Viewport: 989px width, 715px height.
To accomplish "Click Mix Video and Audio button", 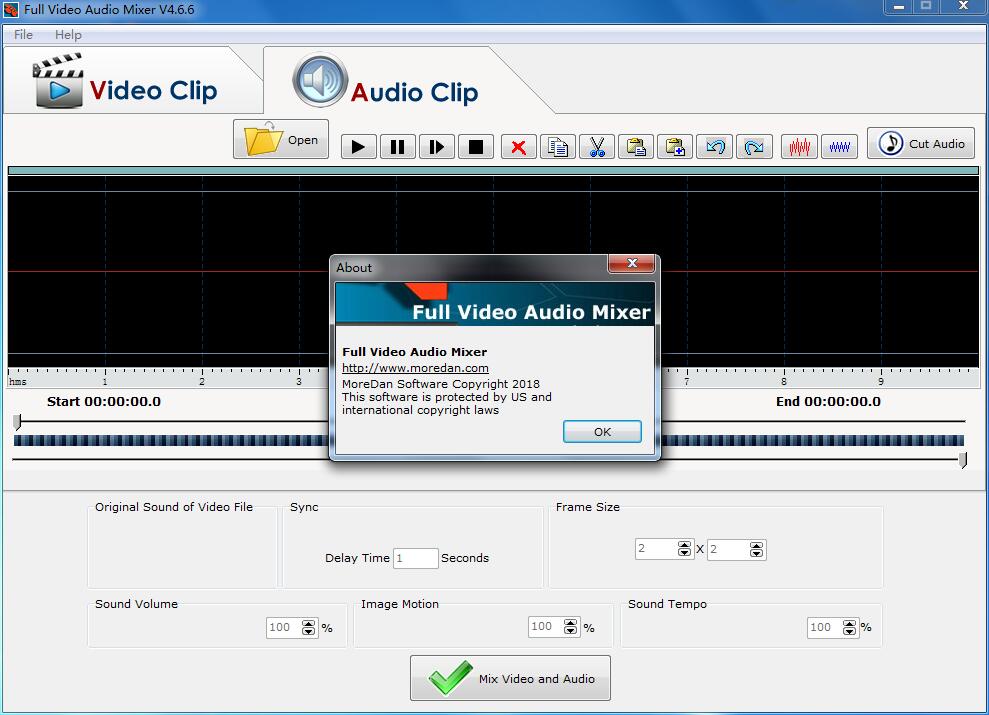I will tap(510, 678).
